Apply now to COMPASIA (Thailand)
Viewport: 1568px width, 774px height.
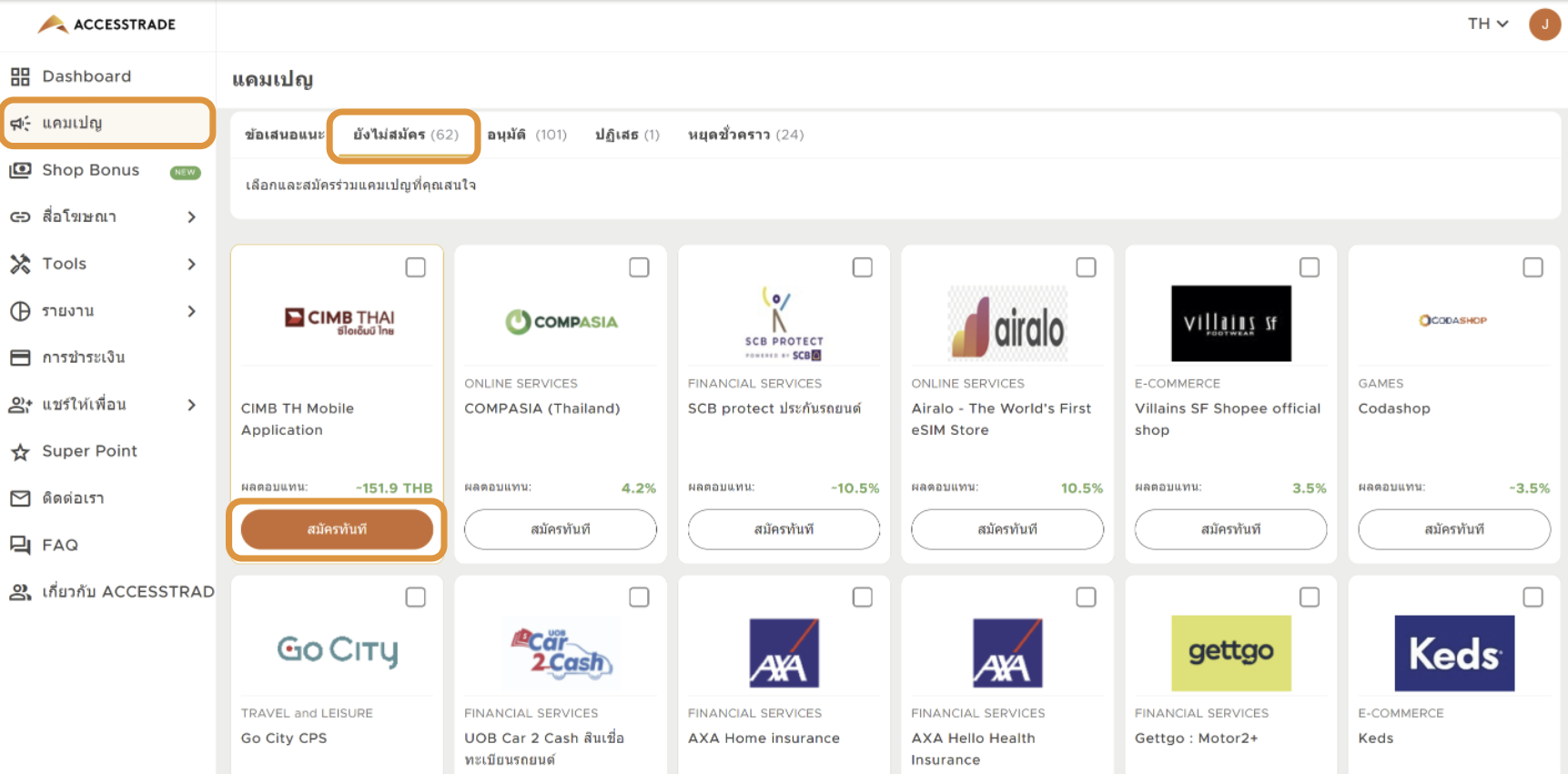[561, 529]
